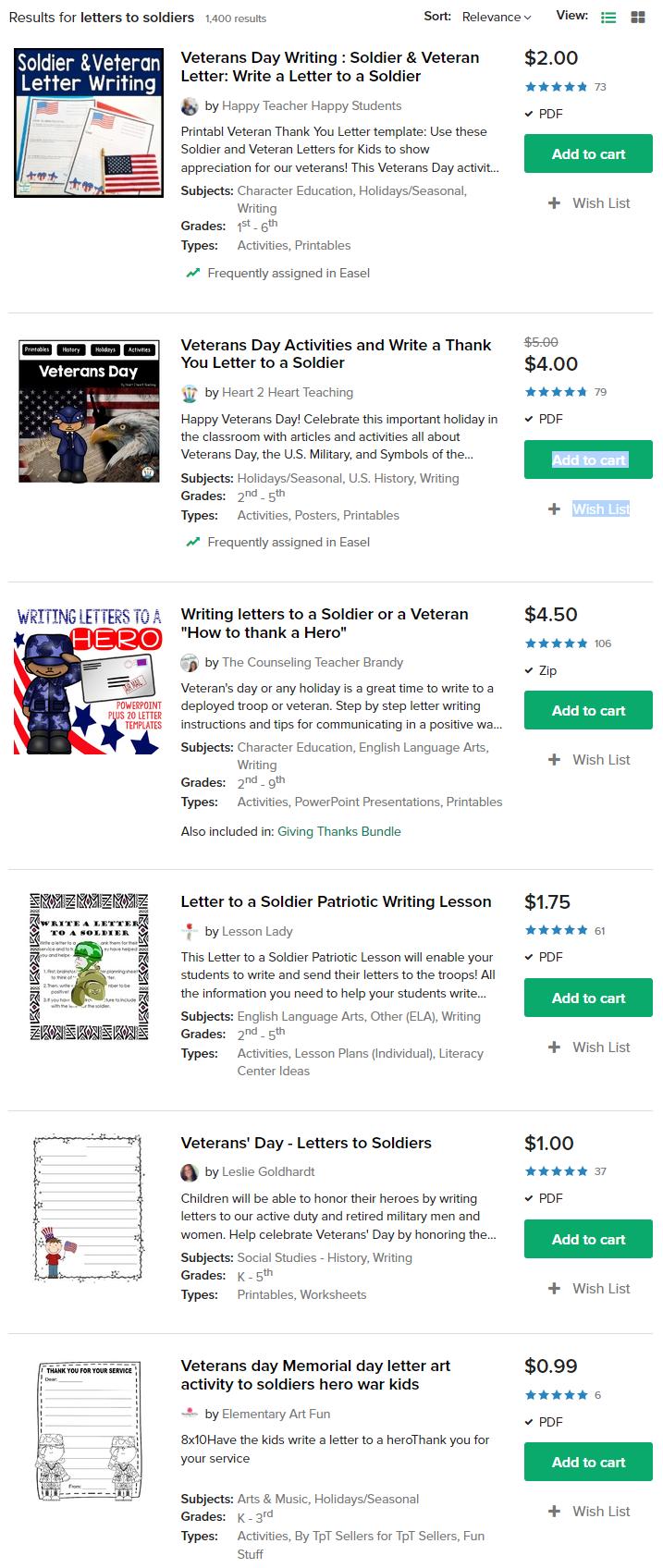Click Happy Teacher Happy Students avatar icon
Image resolution: width=663 pixels, height=1568 pixels.
point(190,106)
